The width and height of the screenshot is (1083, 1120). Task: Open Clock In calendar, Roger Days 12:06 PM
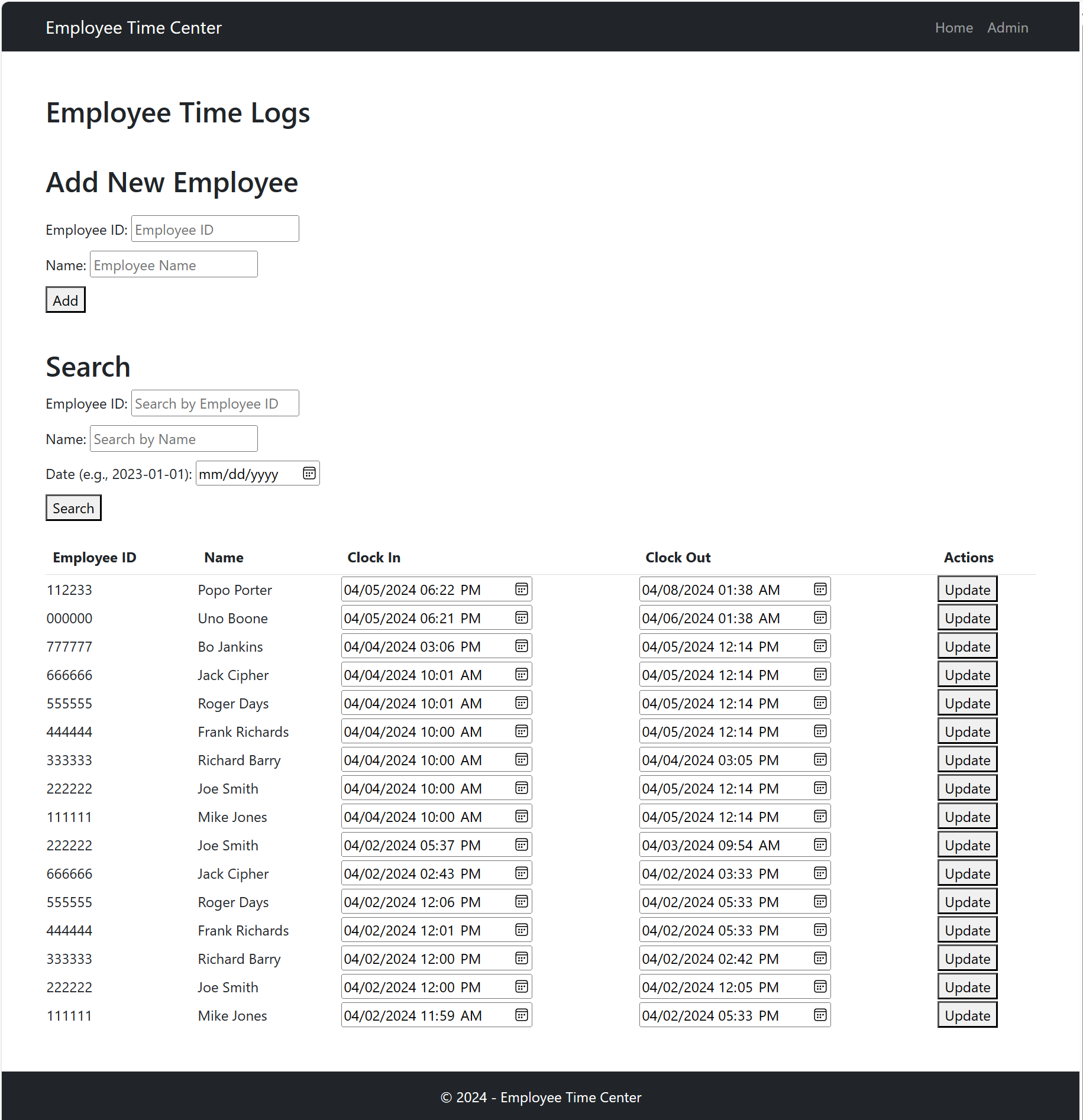coord(522,901)
